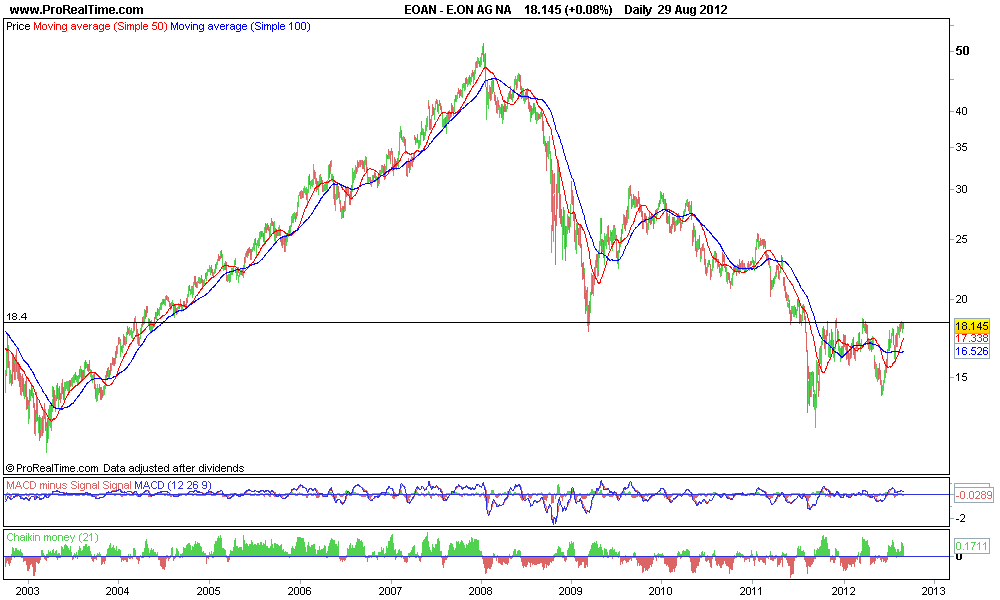Click the '-2' MACD axis label
Screen dimensions: 1000x600
(x=961, y=518)
